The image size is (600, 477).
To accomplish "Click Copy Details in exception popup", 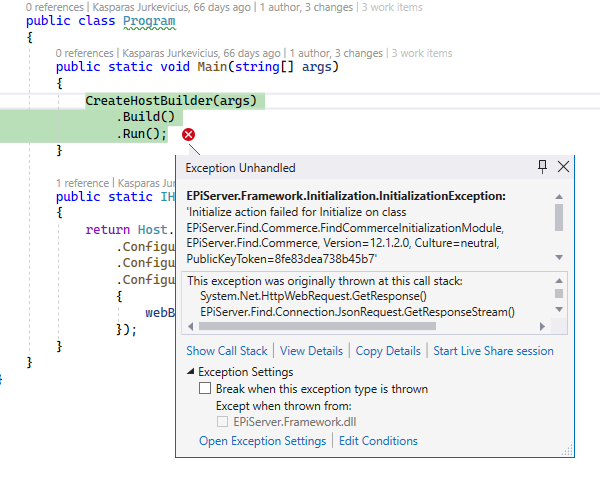I will pos(388,351).
